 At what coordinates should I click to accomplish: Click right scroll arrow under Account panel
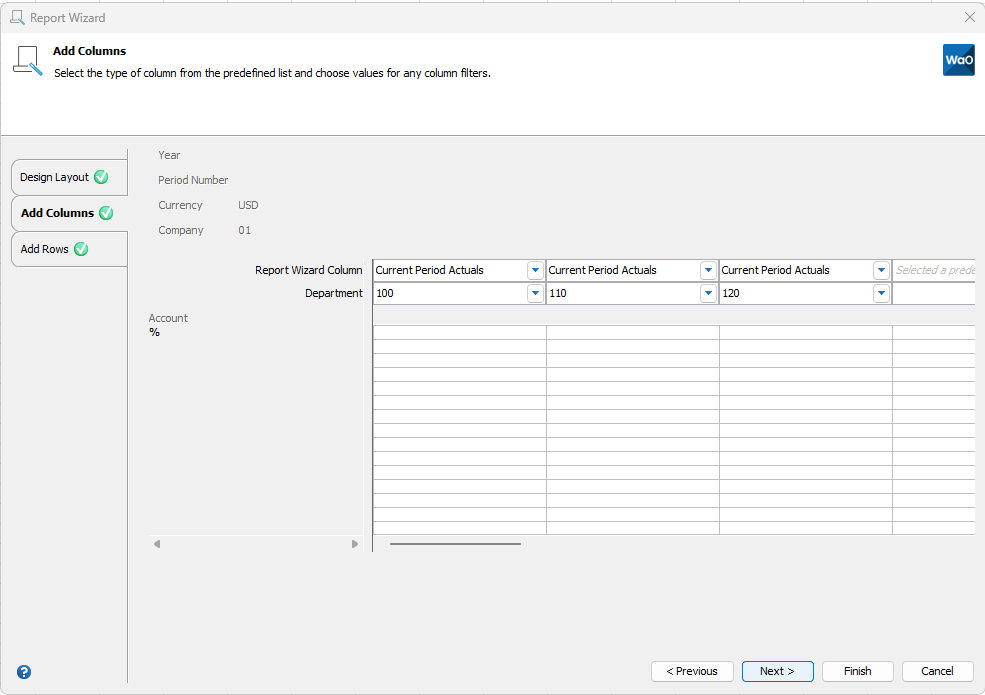pos(355,544)
